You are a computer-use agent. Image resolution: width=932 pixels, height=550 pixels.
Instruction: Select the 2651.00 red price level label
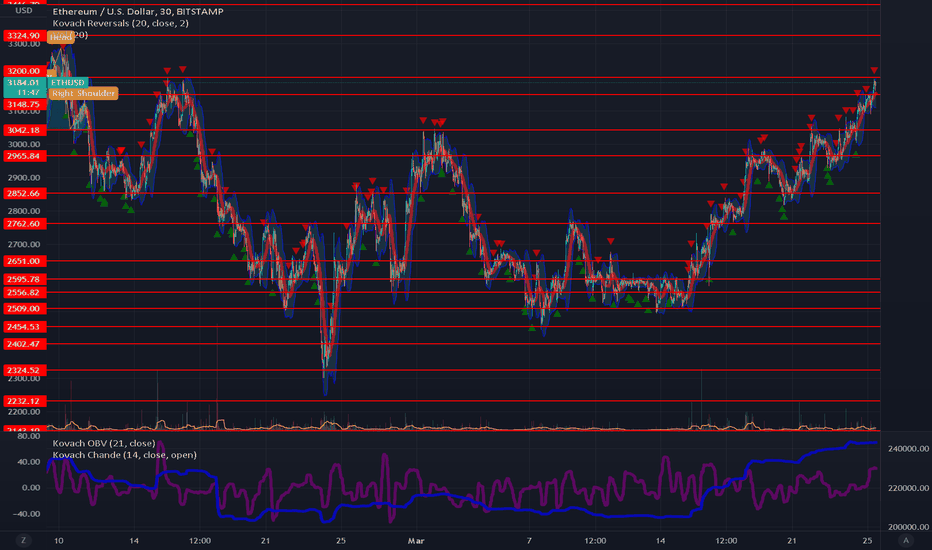tap(24, 261)
